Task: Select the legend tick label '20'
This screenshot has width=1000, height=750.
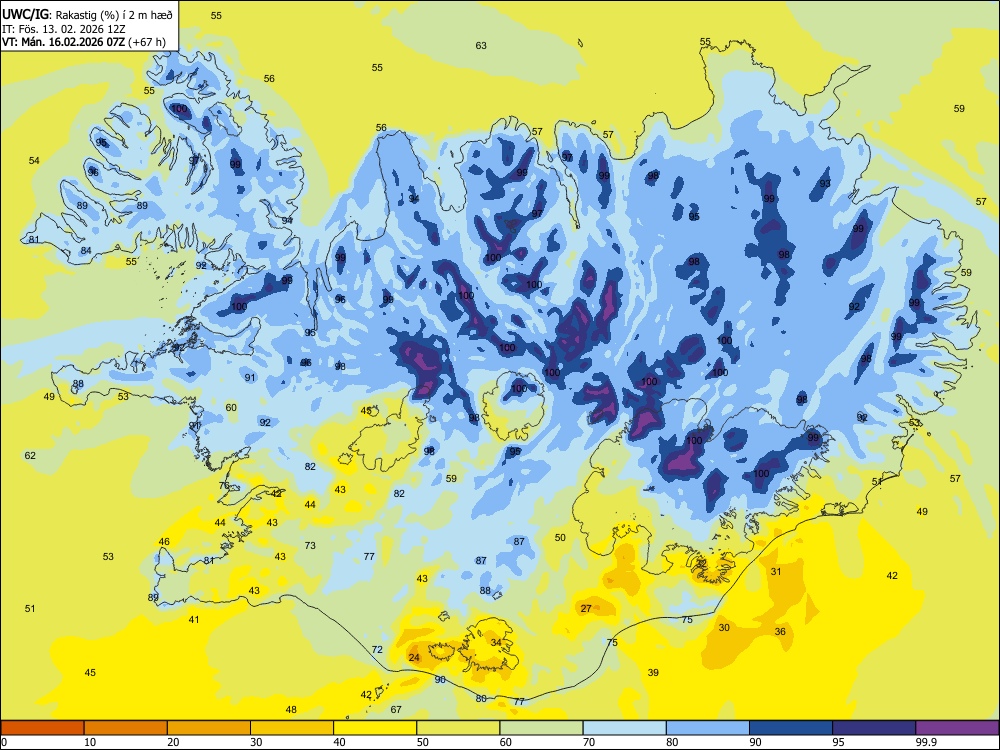Action: (x=173, y=742)
